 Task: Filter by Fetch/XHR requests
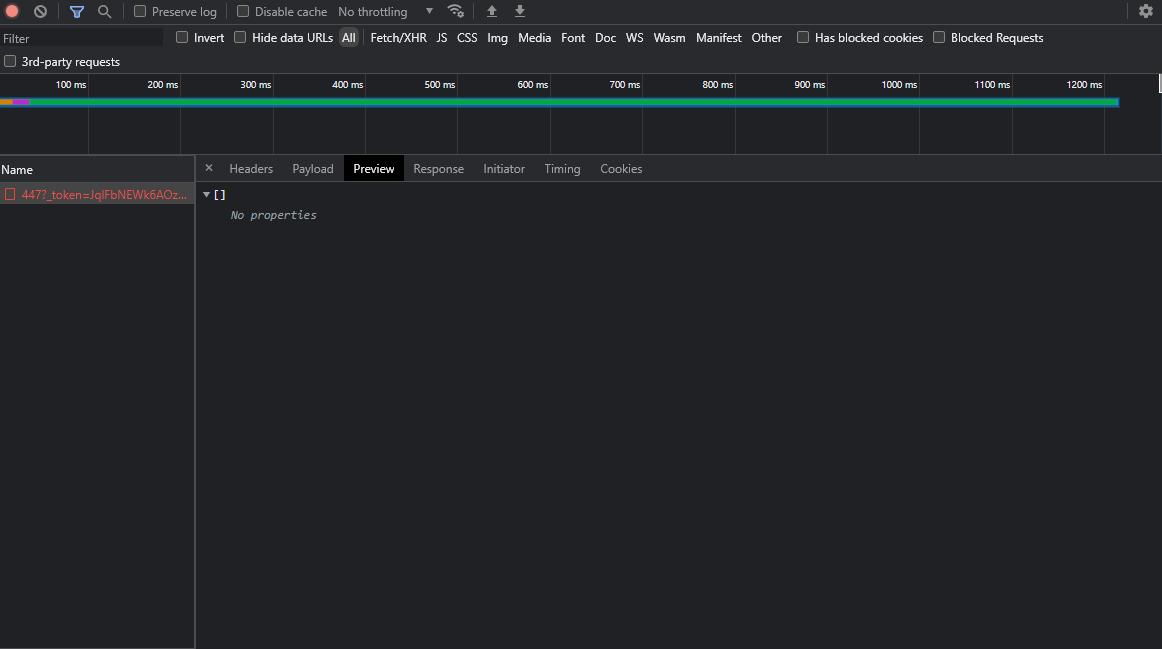tap(399, 38)
